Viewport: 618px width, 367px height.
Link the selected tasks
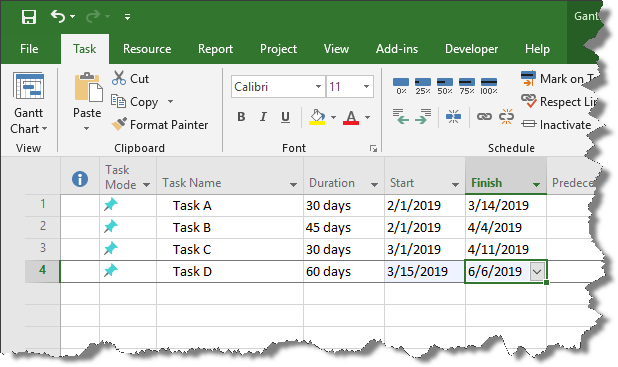484,117
